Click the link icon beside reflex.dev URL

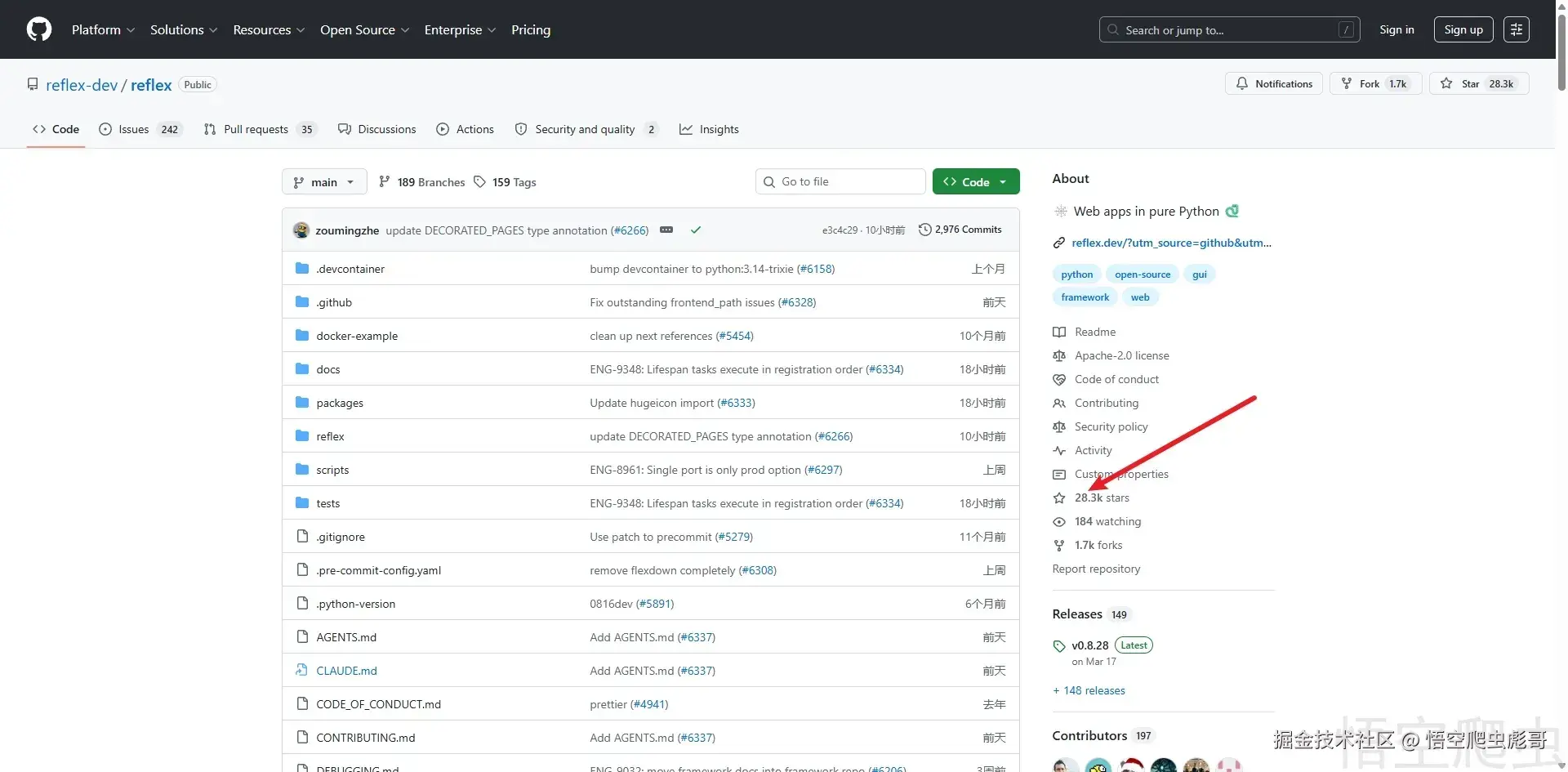tap(1059, 243)
